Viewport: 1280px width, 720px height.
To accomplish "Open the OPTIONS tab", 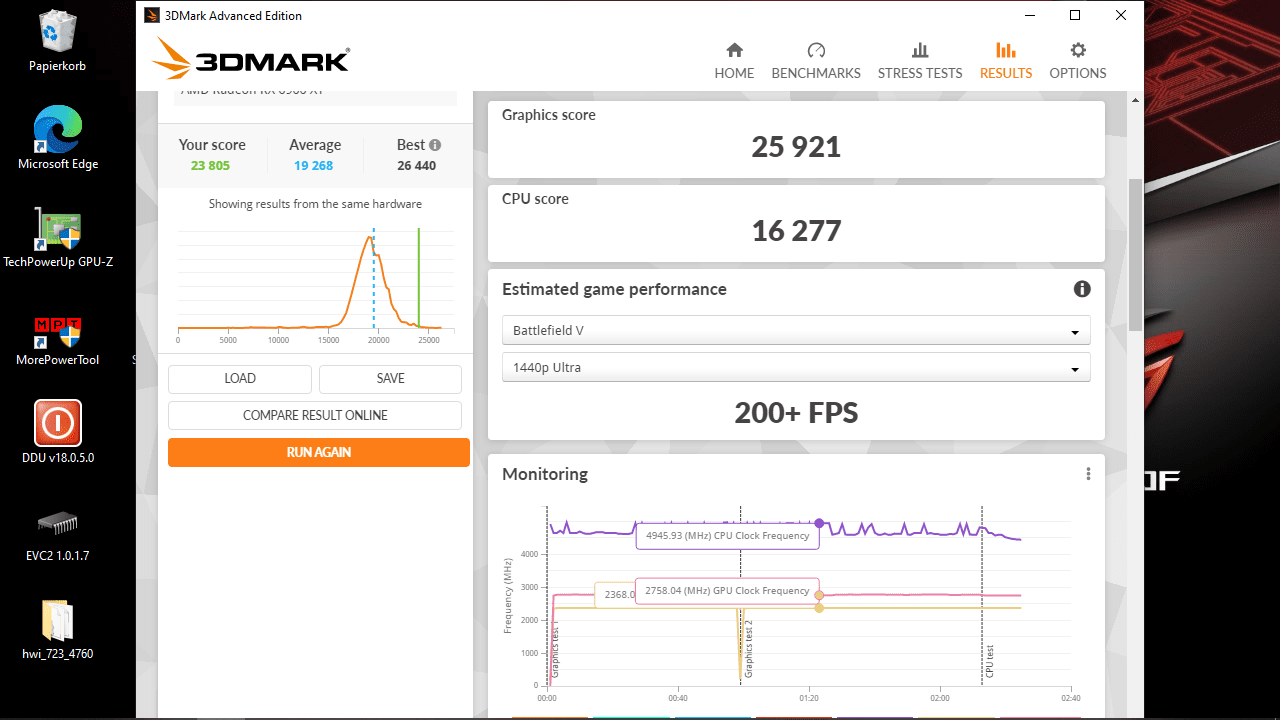I will point(1078,61).
